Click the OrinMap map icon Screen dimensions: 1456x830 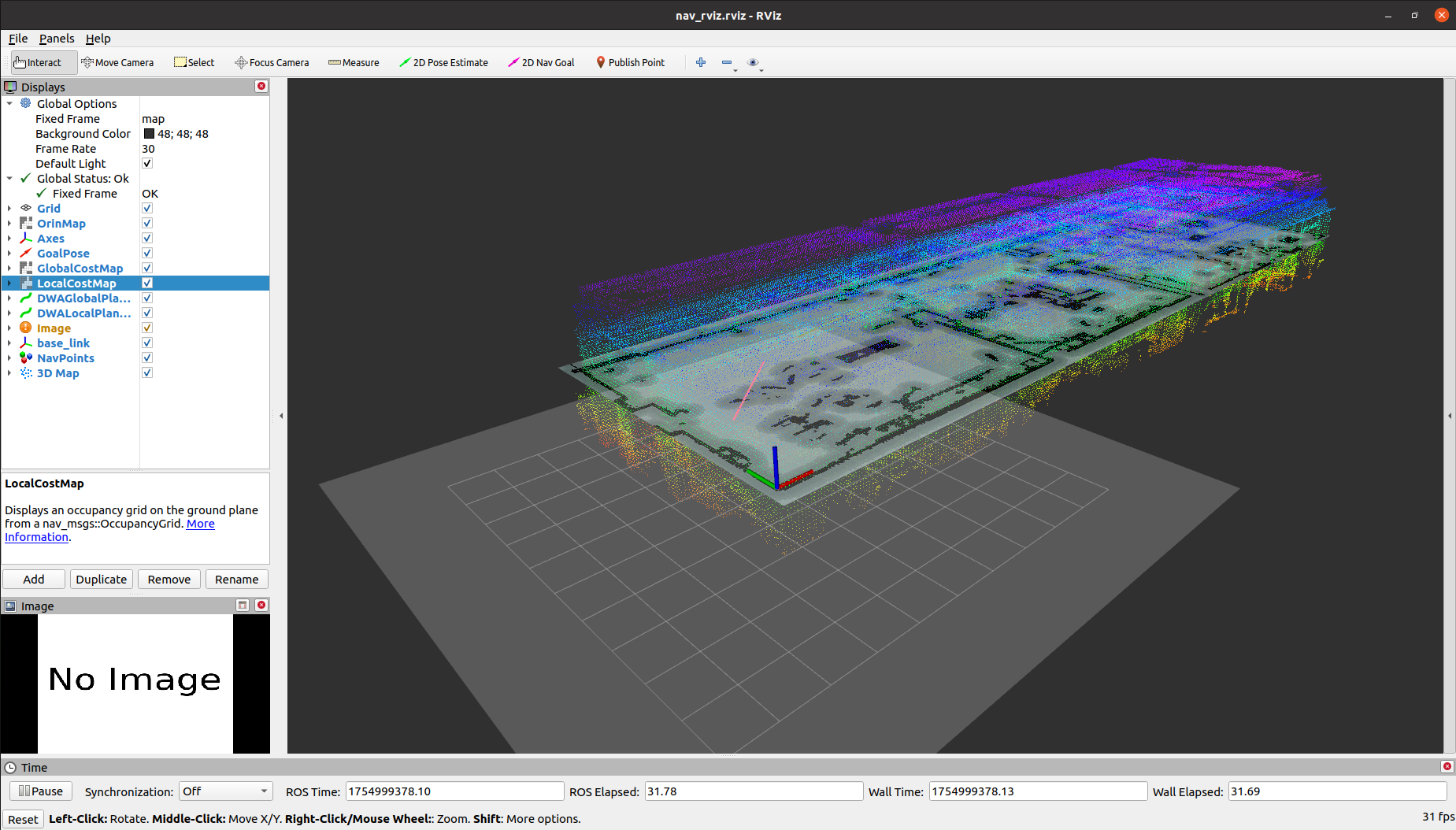click(x=26, y=223)
